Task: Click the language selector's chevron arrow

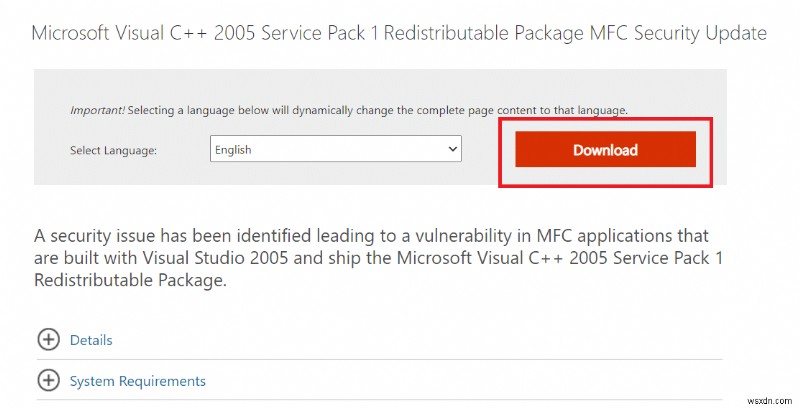Action: [451, 150]
